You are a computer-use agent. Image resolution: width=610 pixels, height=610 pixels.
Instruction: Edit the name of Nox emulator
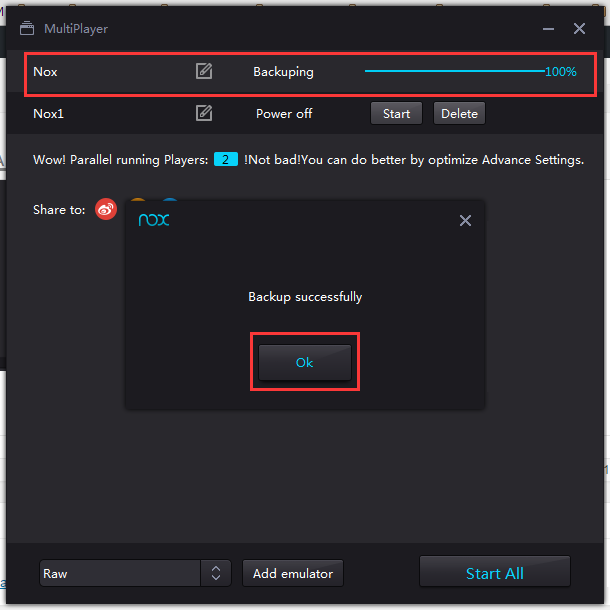[204, 71]
